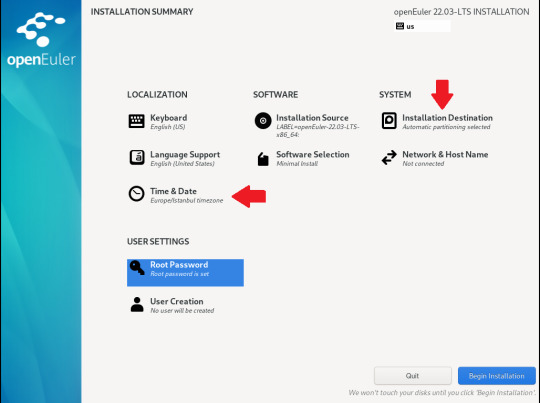This screenshot has width=540, height=403.
Task: Open Network & Host Name label
Action: coord(445,155)
